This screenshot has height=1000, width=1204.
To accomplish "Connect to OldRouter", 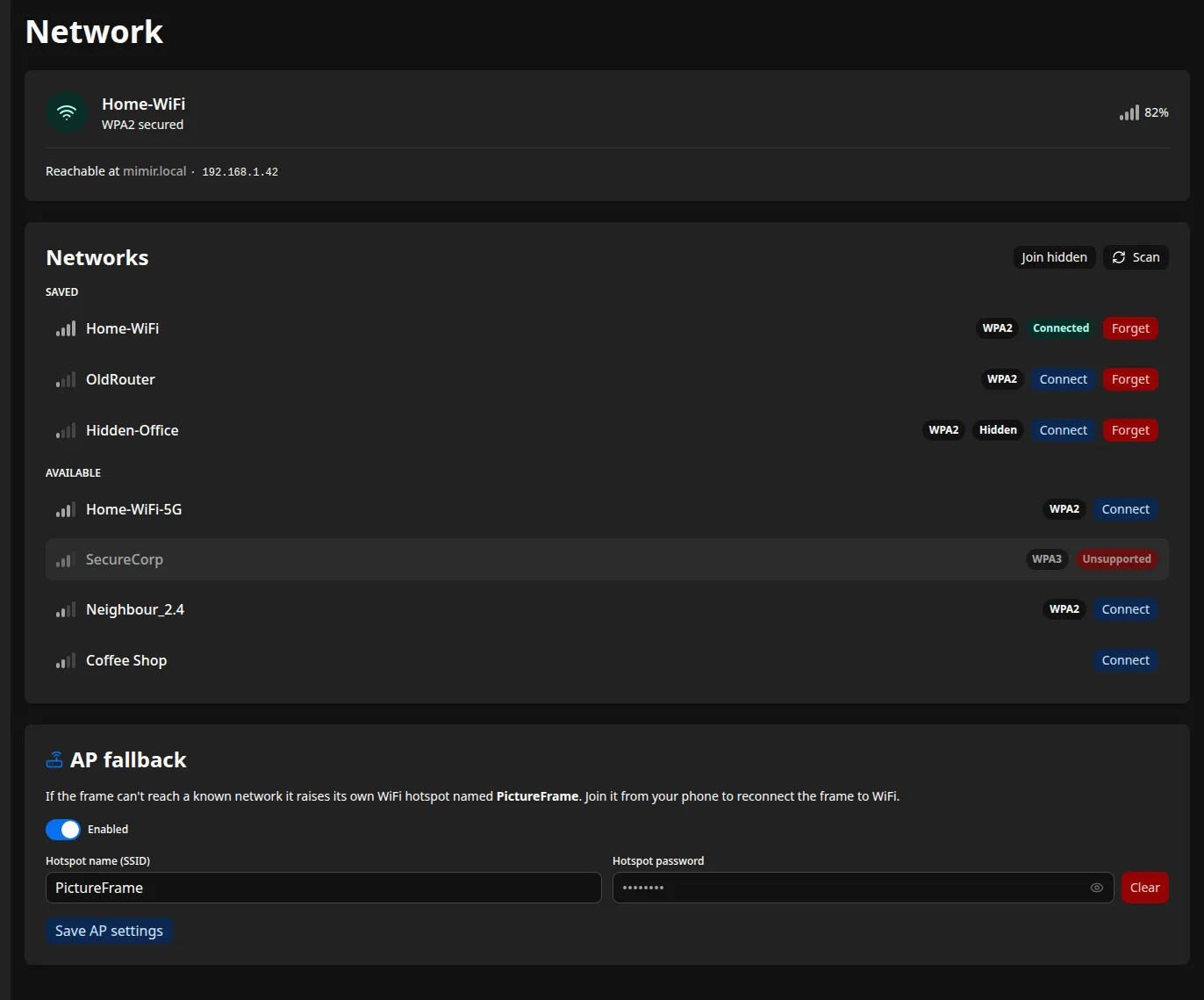I will coord(1063,379).
